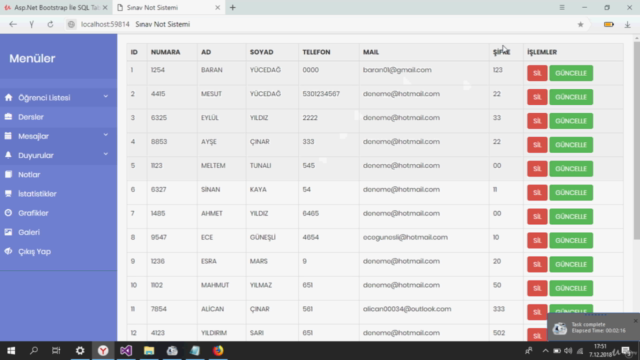Click the icon beside Çıkış Yap
Viewport: 640px width, 360px height.
tap(9, 251)
